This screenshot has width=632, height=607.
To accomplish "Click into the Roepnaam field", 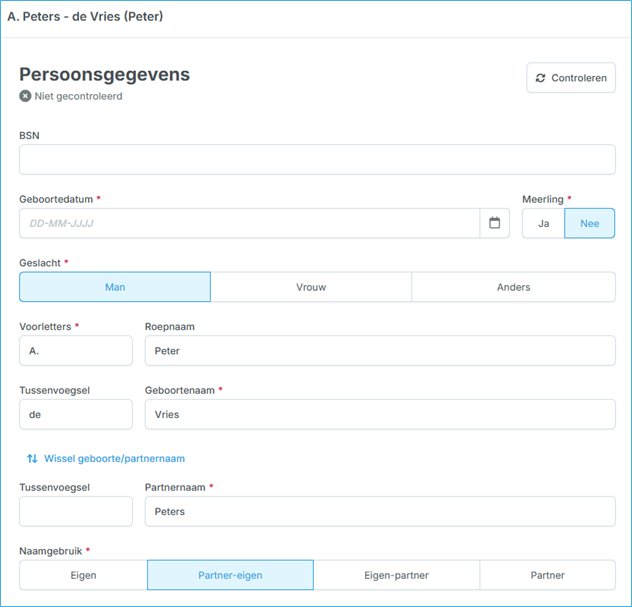I will (380, 351).
